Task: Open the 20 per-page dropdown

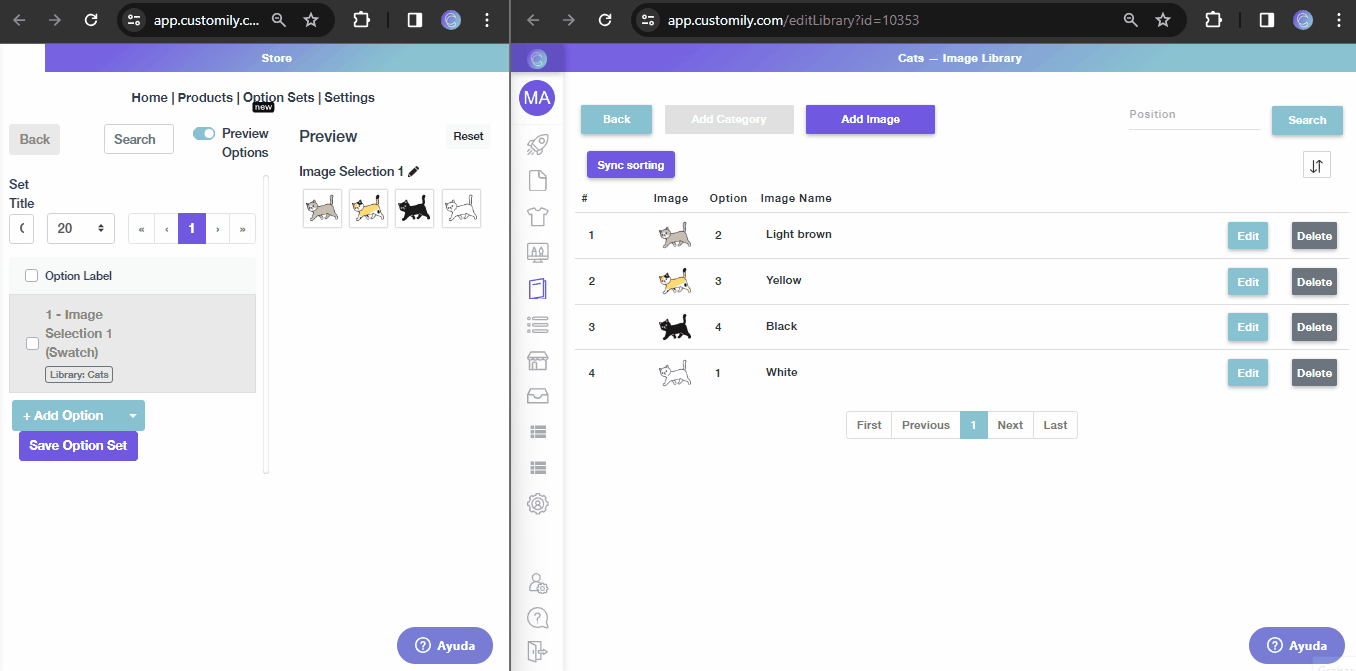Action: [81, 228]
